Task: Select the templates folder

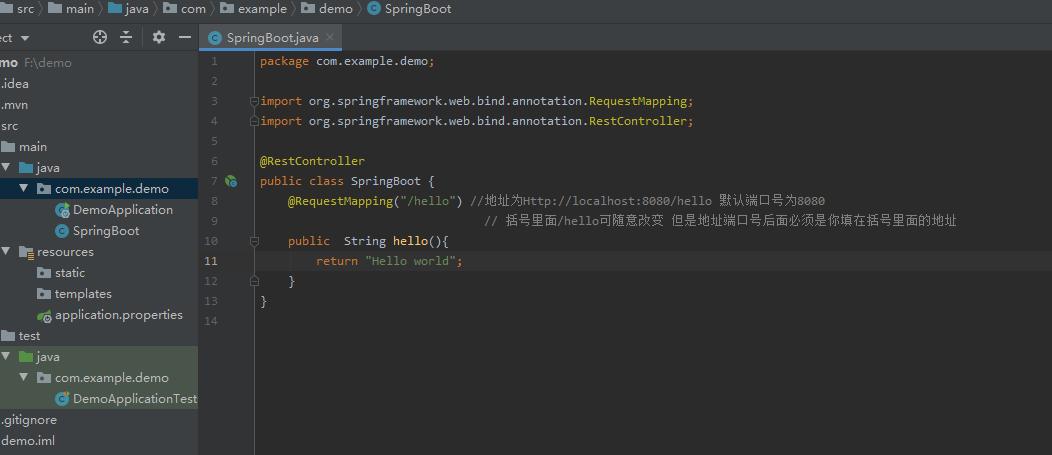Action: pos(83,293)
